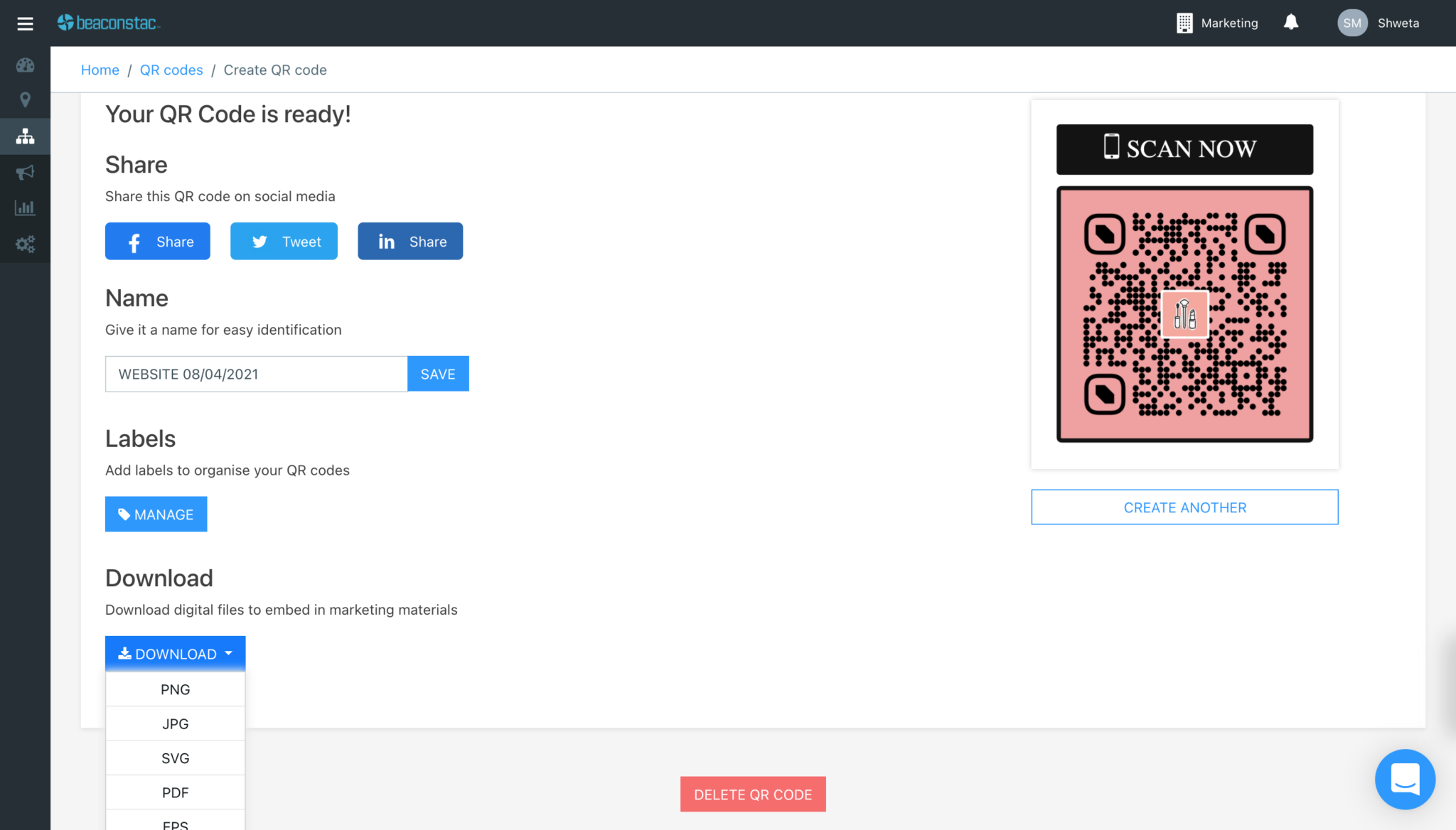1456x830 pixels.
Task: Click the notification bell icon
Action: coord(1291,22)
